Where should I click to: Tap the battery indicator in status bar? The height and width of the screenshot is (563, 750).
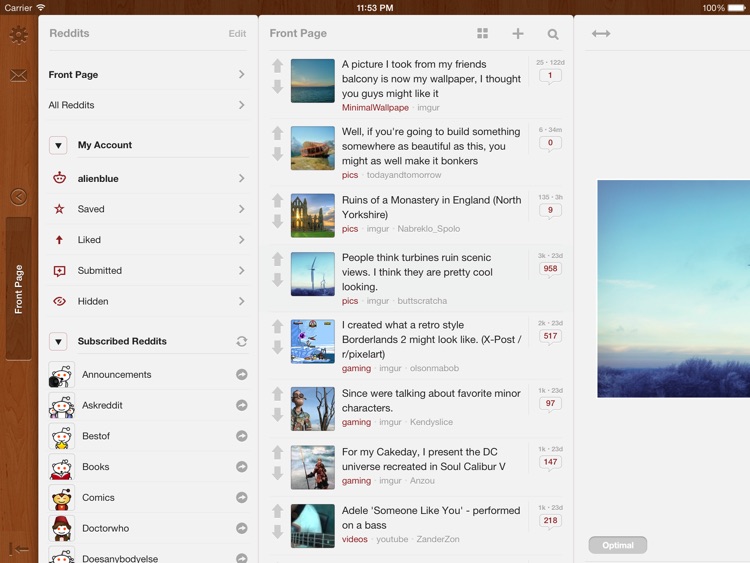click(x=736, y=8)
